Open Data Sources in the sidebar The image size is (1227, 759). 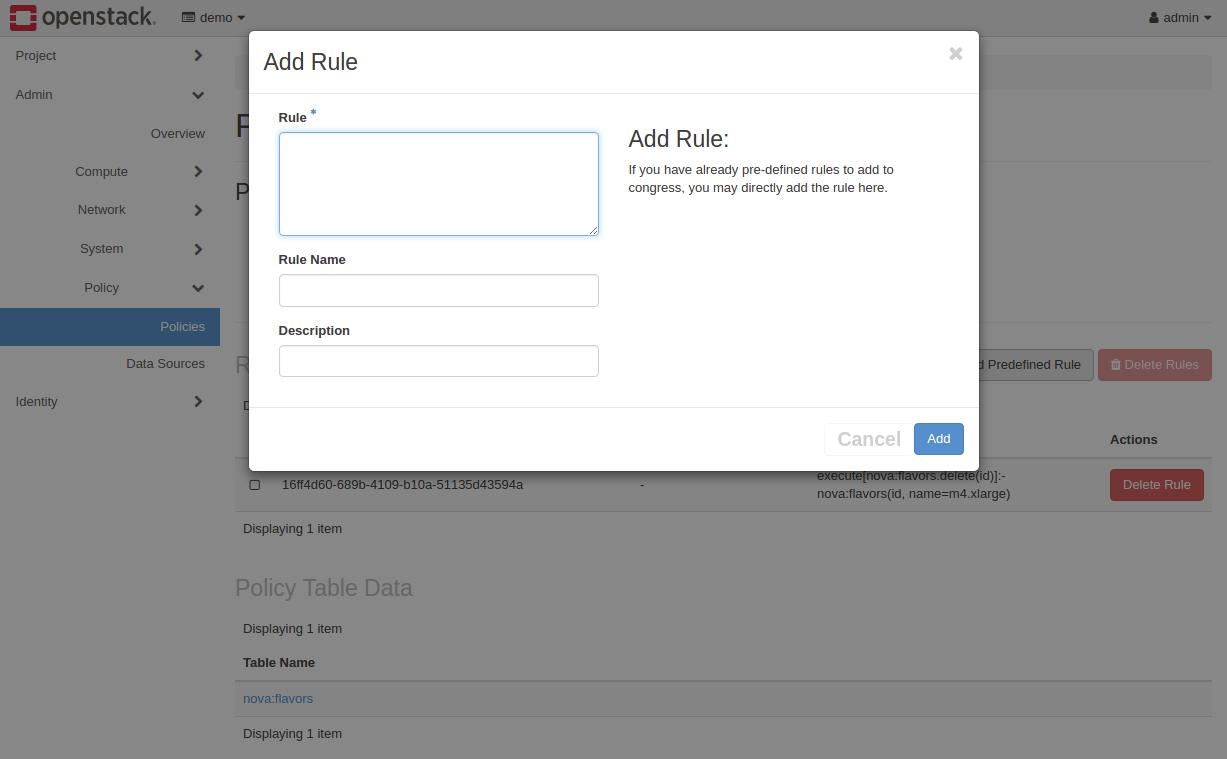[165, 364]
